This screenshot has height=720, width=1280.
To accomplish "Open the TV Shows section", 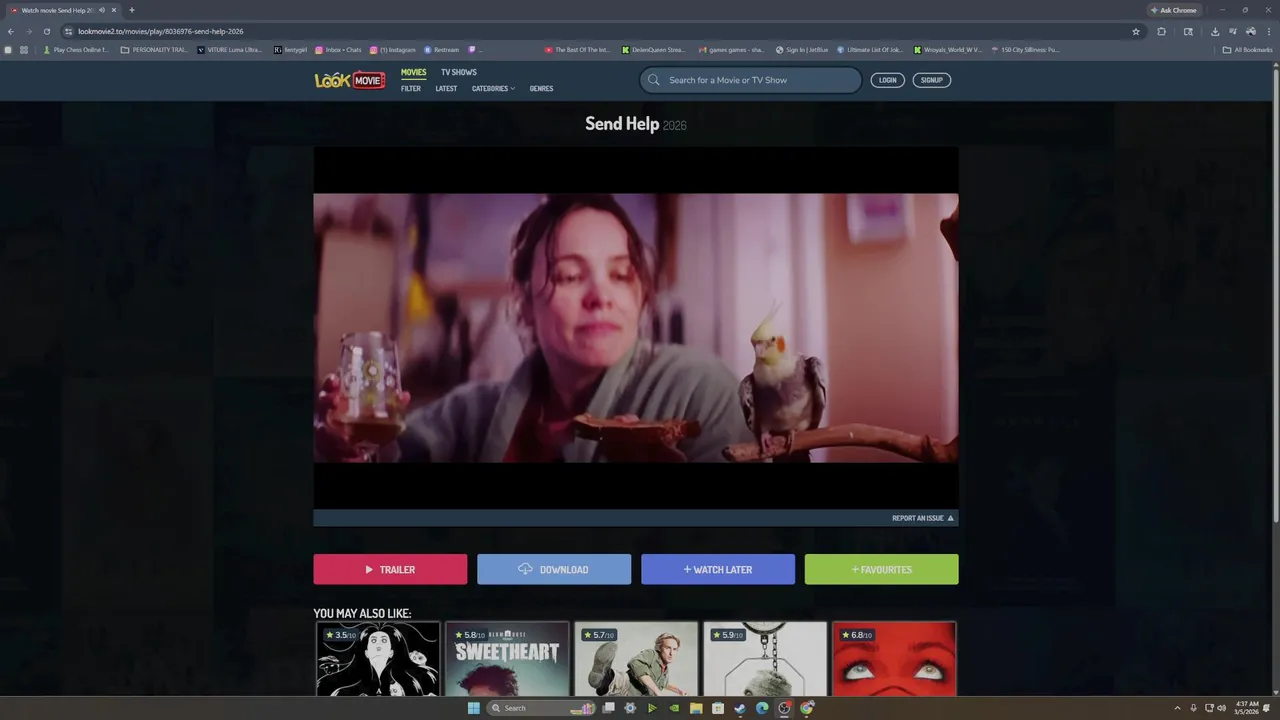I will pyautogui.click(x=459, y=72).
